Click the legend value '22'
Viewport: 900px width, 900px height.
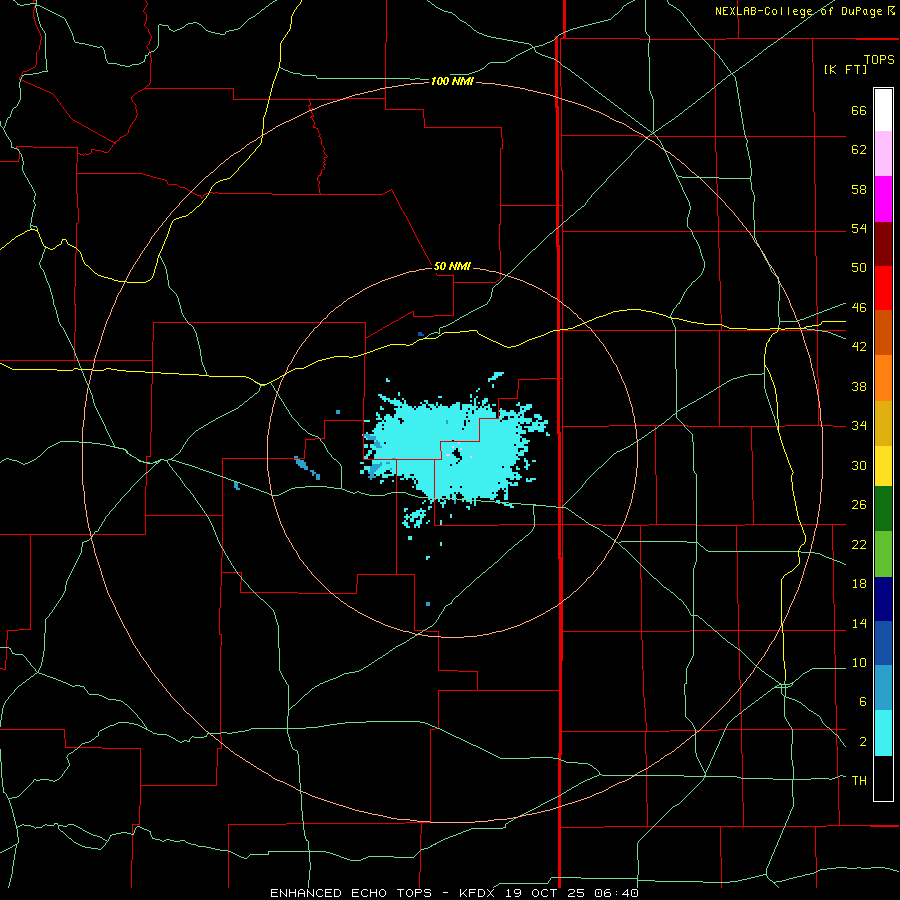(x=859, y=544)
